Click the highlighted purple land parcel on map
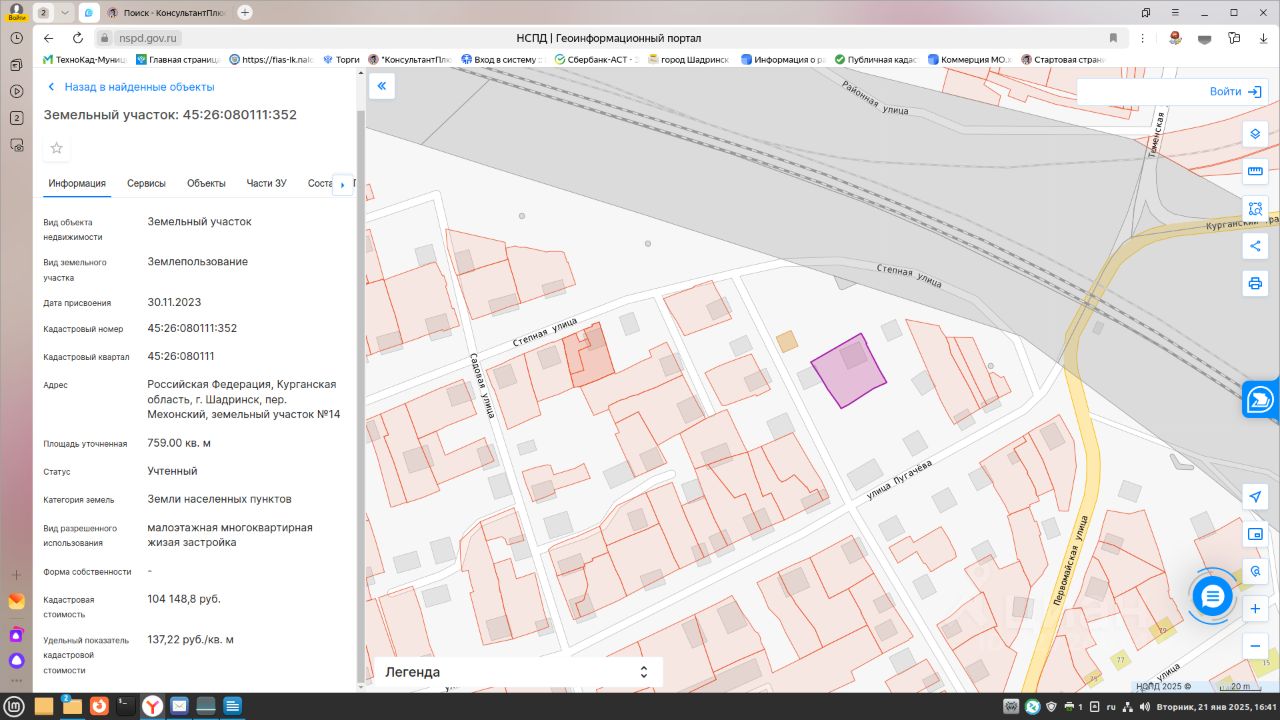The width and height of the screenshot is (1280, 720). 848,371
